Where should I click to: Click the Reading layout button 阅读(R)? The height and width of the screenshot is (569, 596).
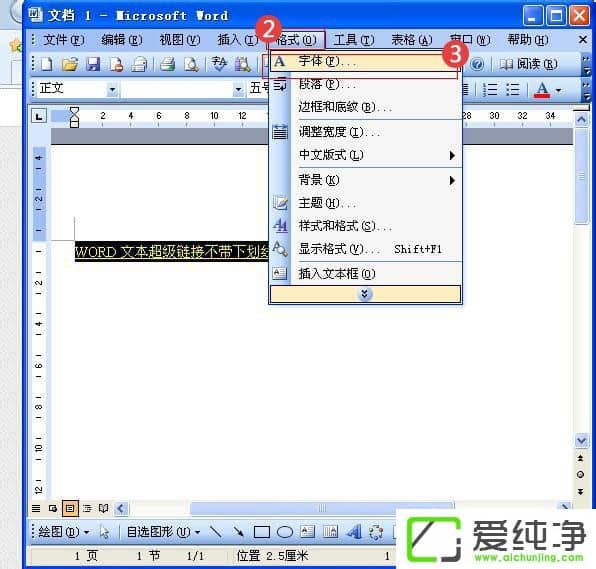pos(529,64)
